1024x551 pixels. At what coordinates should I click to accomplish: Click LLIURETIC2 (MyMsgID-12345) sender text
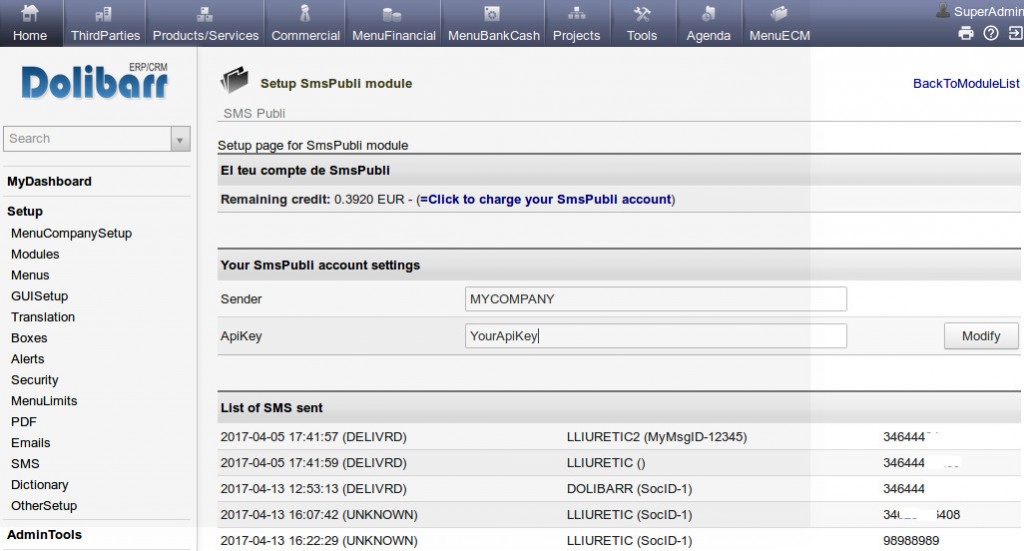tap(657, 437)
